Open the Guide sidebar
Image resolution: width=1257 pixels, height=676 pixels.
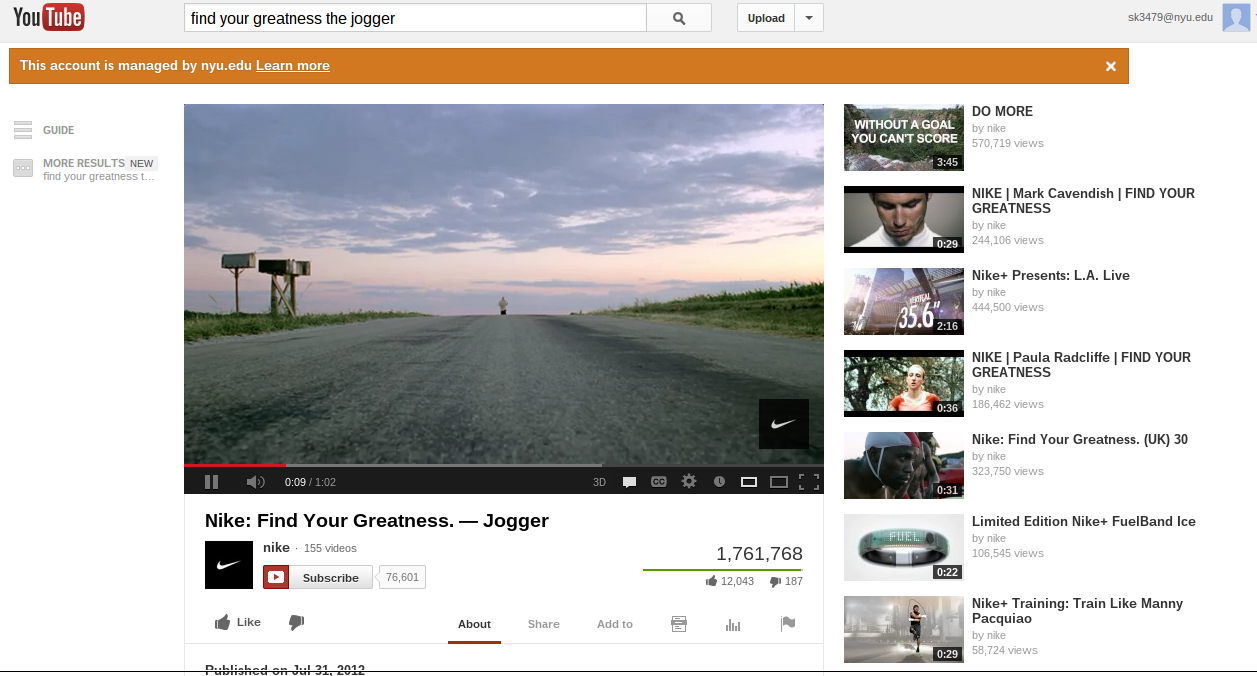pyautogui.click(x=45, y=130)
